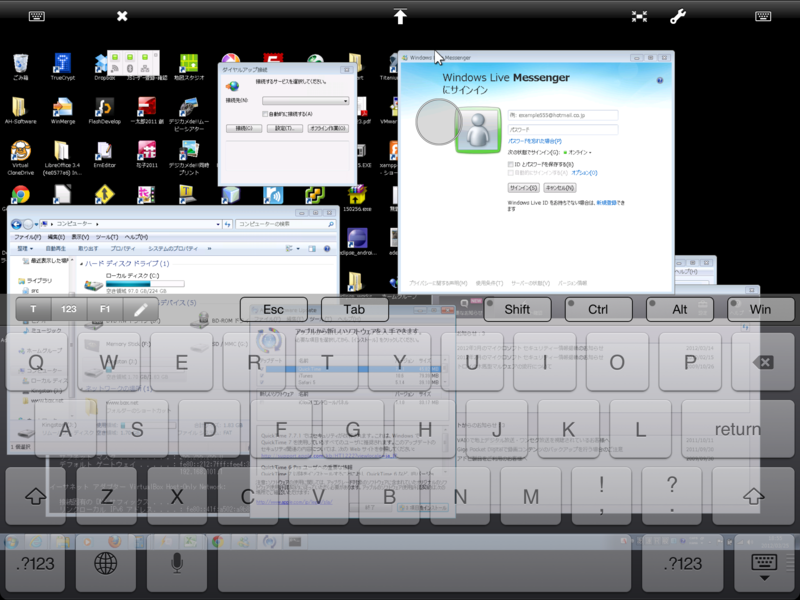Switch keyboard mode to 123
The image size is (800, 600).
69,309
